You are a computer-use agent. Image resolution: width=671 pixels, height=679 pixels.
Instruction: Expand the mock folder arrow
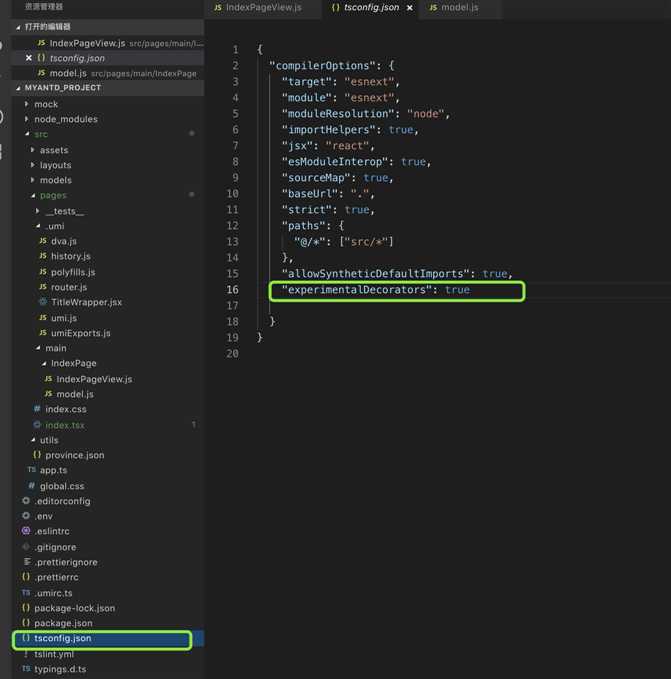point(26,104)
